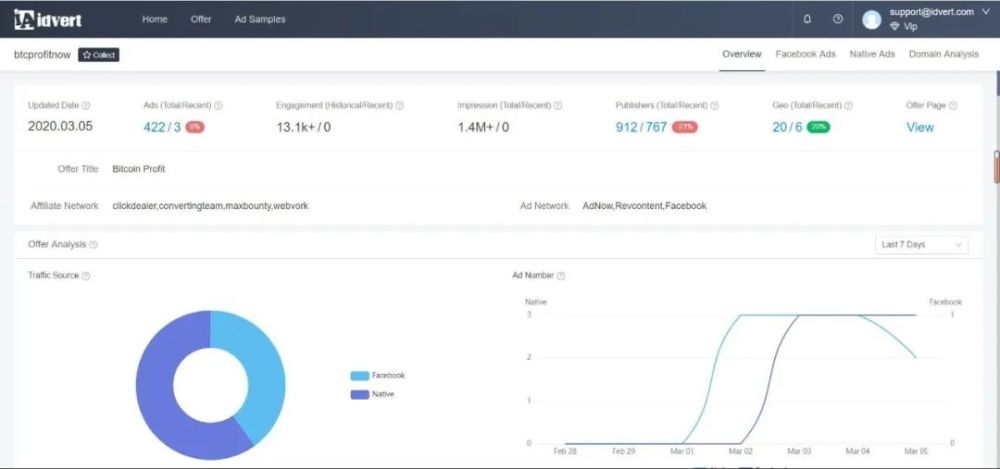
Task: Click the user avatar icon
Action: 871,20
